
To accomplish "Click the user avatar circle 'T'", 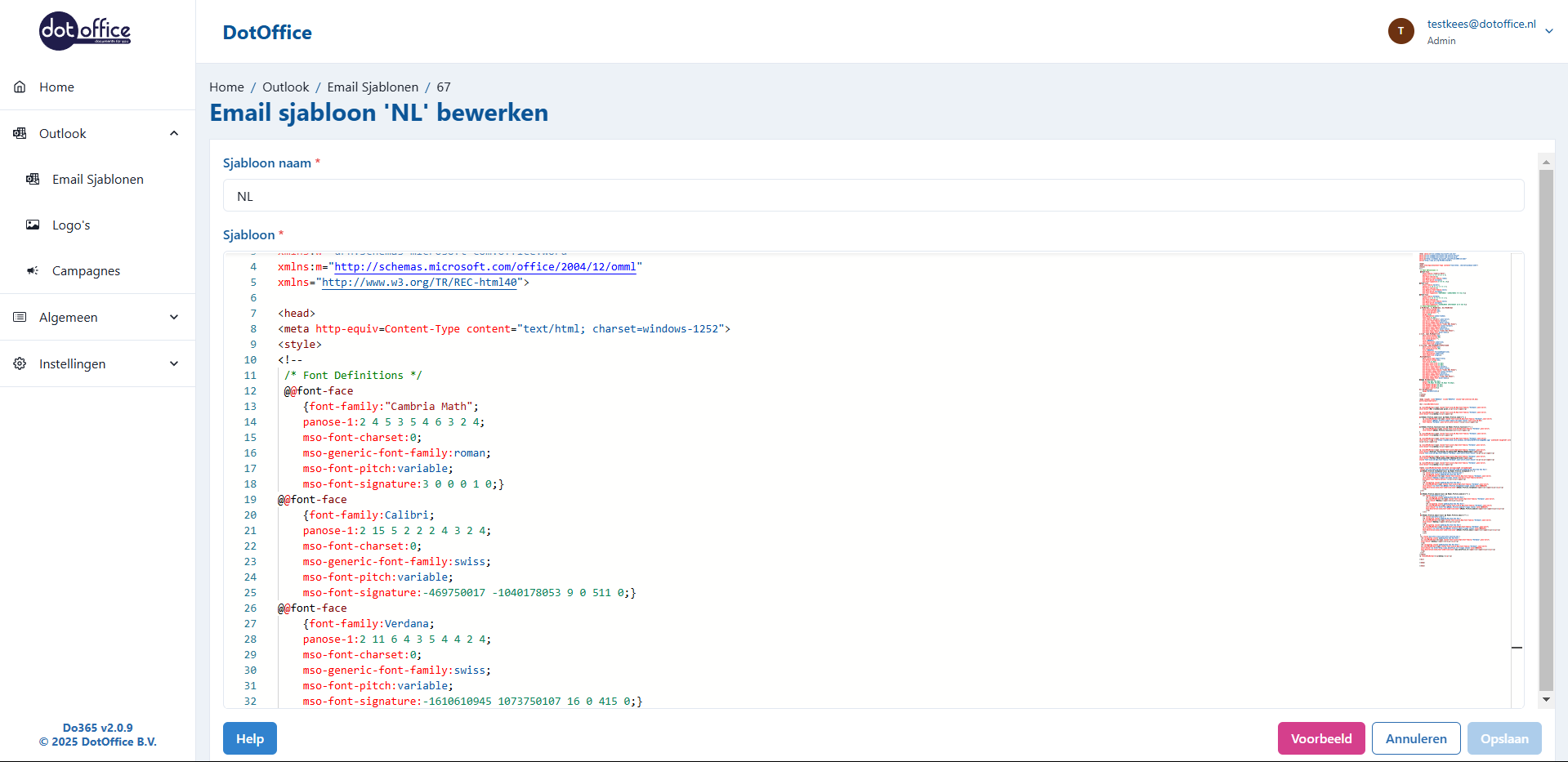I will 1400,31.
